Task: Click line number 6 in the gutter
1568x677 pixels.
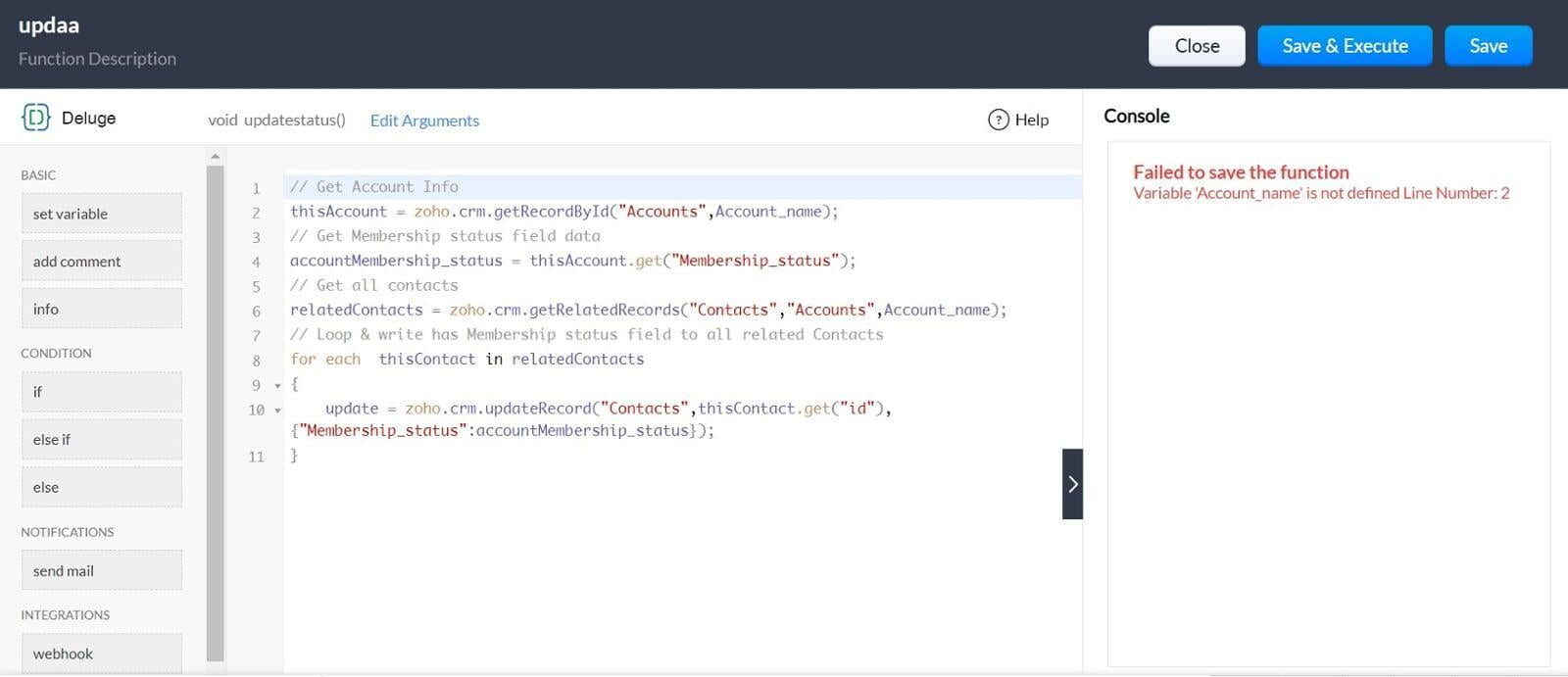Action: (x=257, y=311)
